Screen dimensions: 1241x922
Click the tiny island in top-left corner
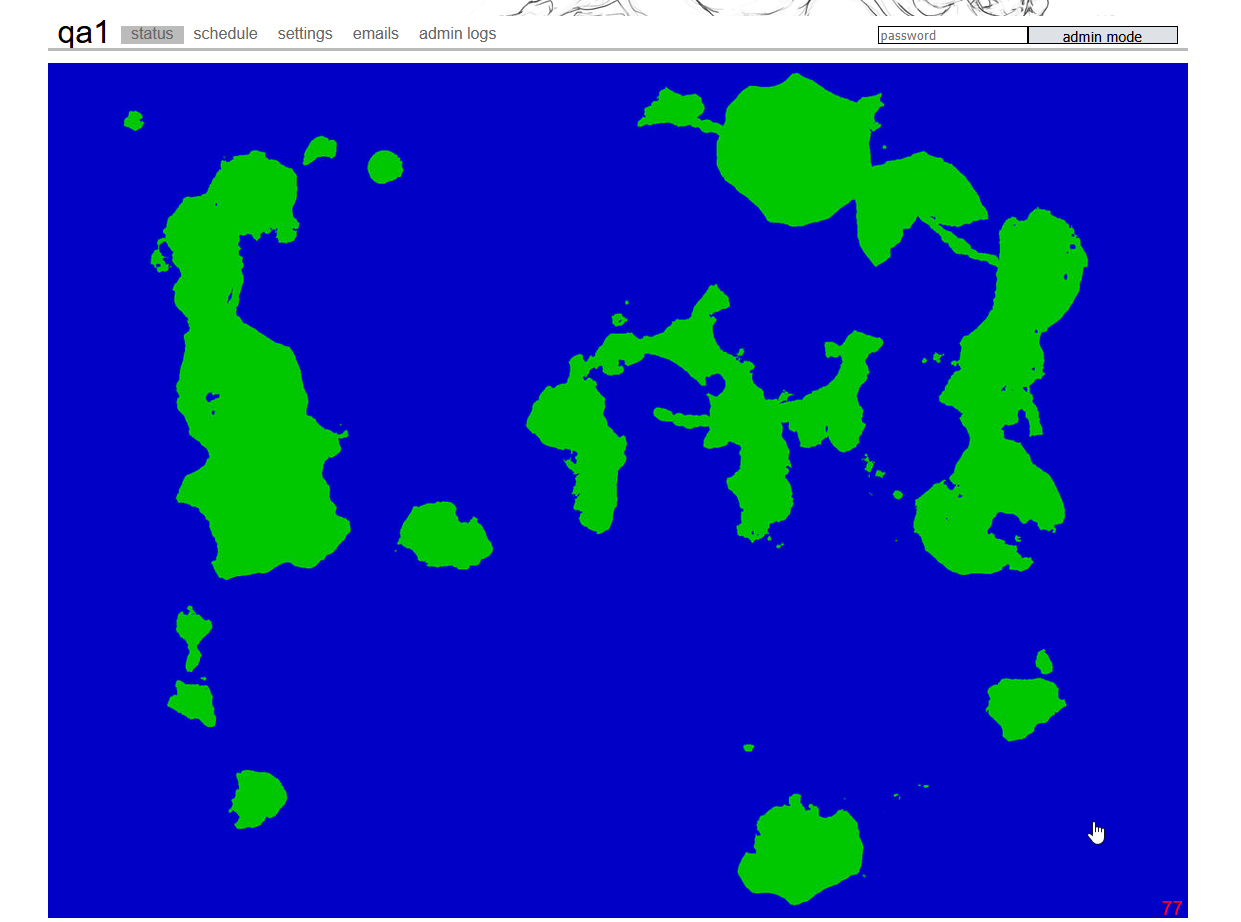tap(133, 121)
